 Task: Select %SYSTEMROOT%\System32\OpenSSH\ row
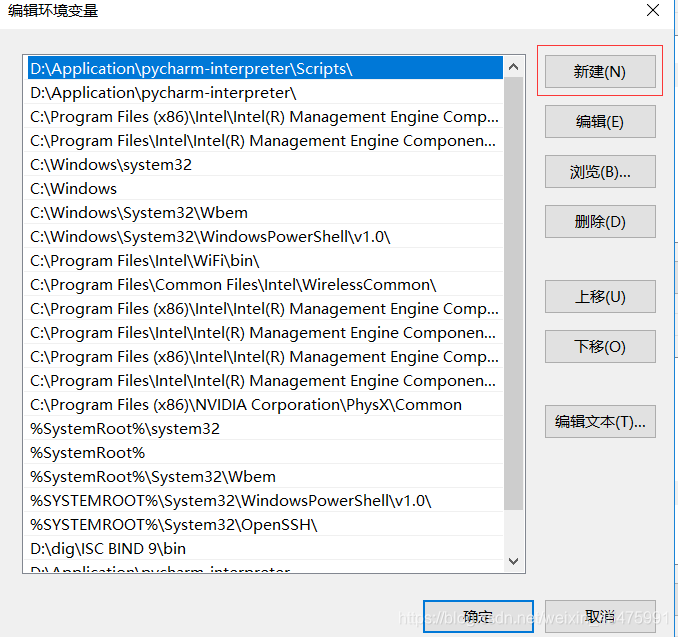tap(265, 525)
